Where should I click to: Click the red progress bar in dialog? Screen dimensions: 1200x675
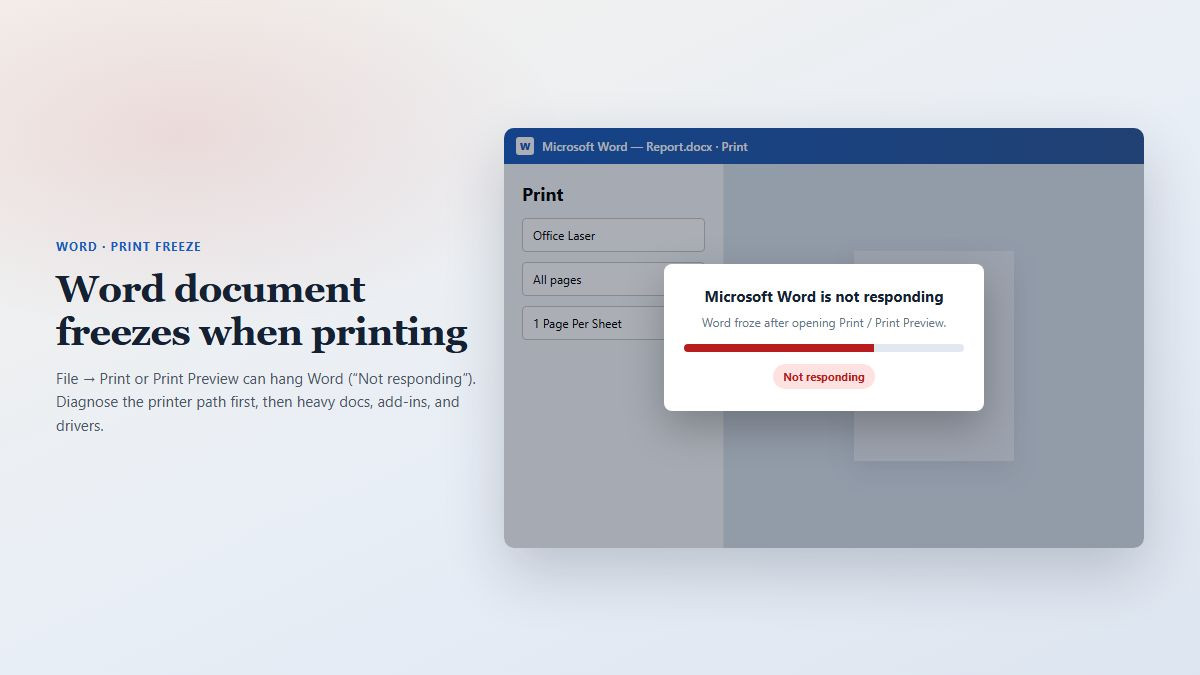pyautogui.click(x=824, y=348)
